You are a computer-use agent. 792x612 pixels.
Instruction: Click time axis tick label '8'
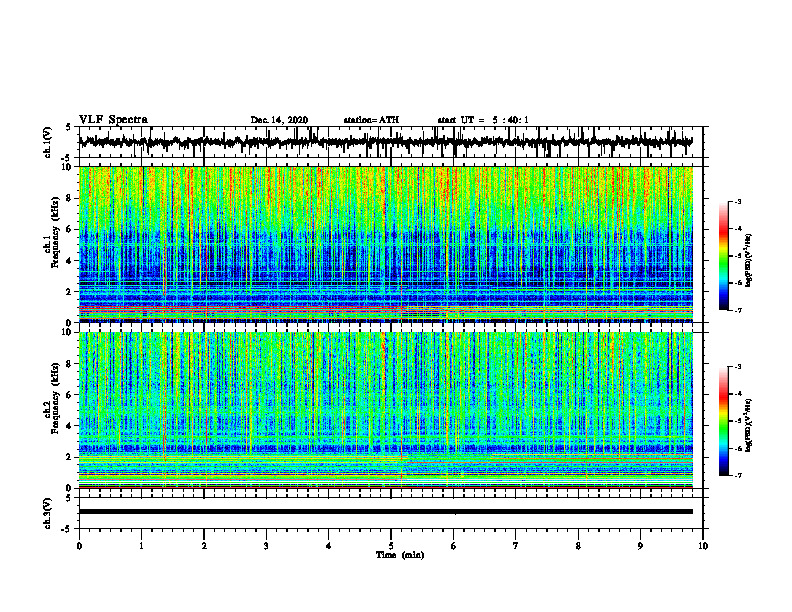tap(578, 546)
